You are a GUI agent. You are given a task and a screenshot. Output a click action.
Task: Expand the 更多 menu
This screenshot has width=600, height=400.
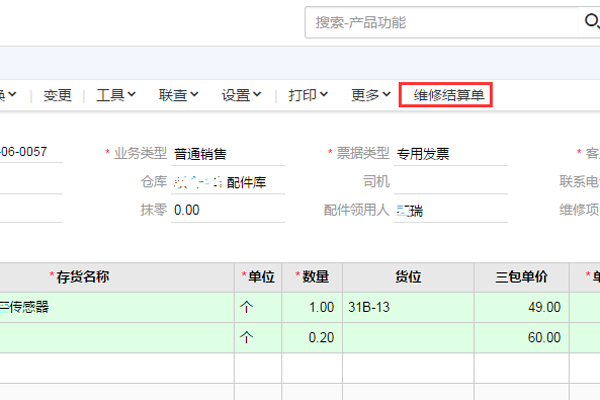click(x=371, y=95)
